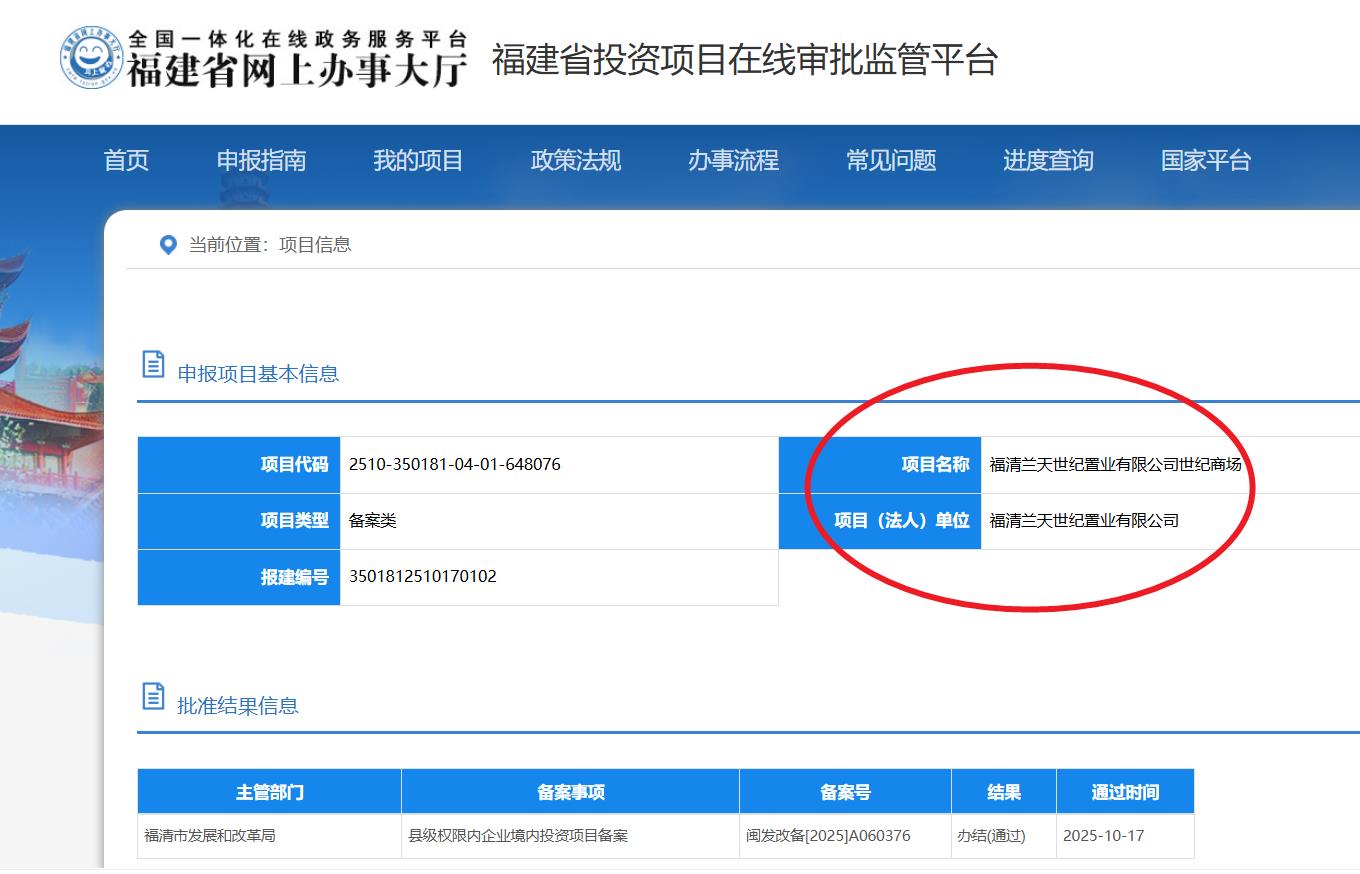The image size is (1360, 874).
Task: Click the 主管部门 column header
Action: click(269, 792)
